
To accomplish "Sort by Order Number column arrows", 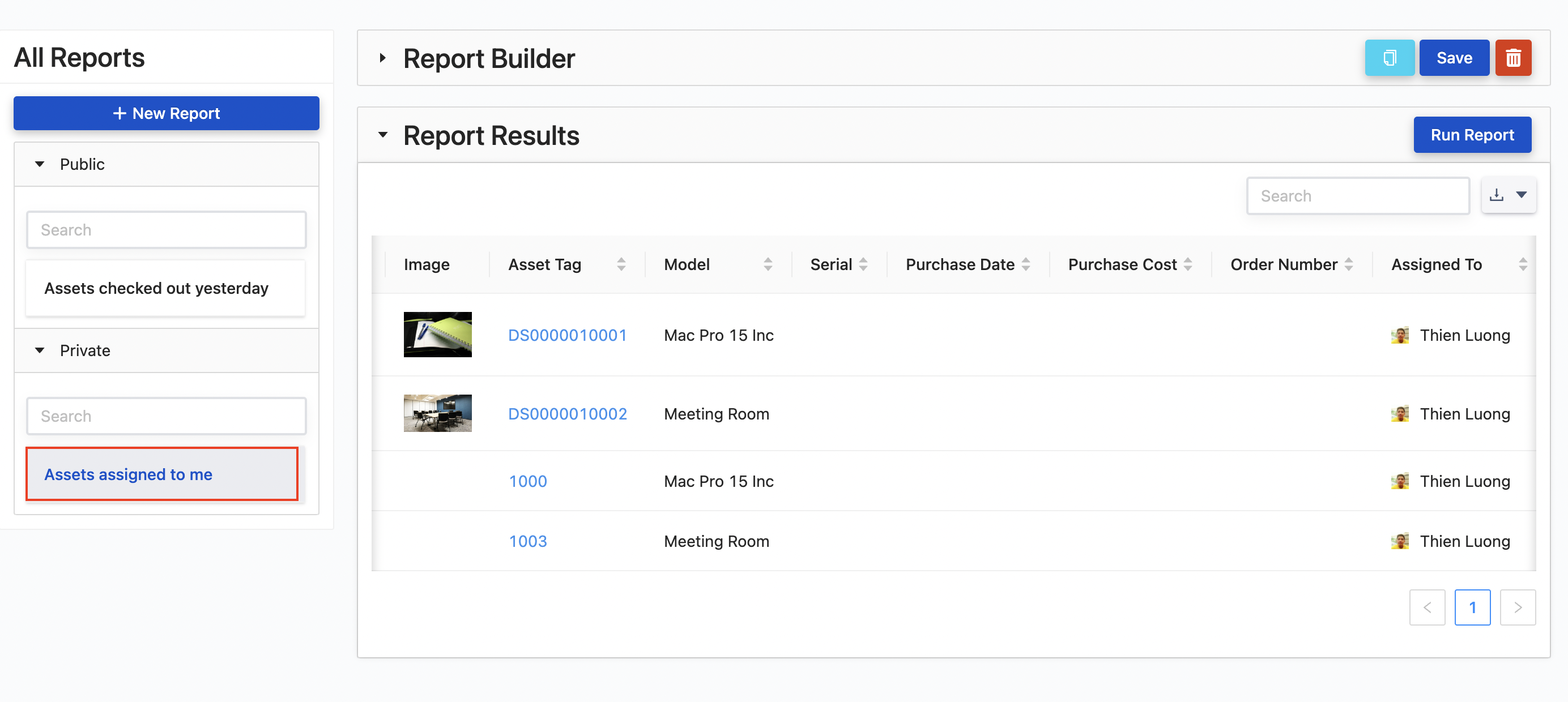I will [x=1348, y=264].
